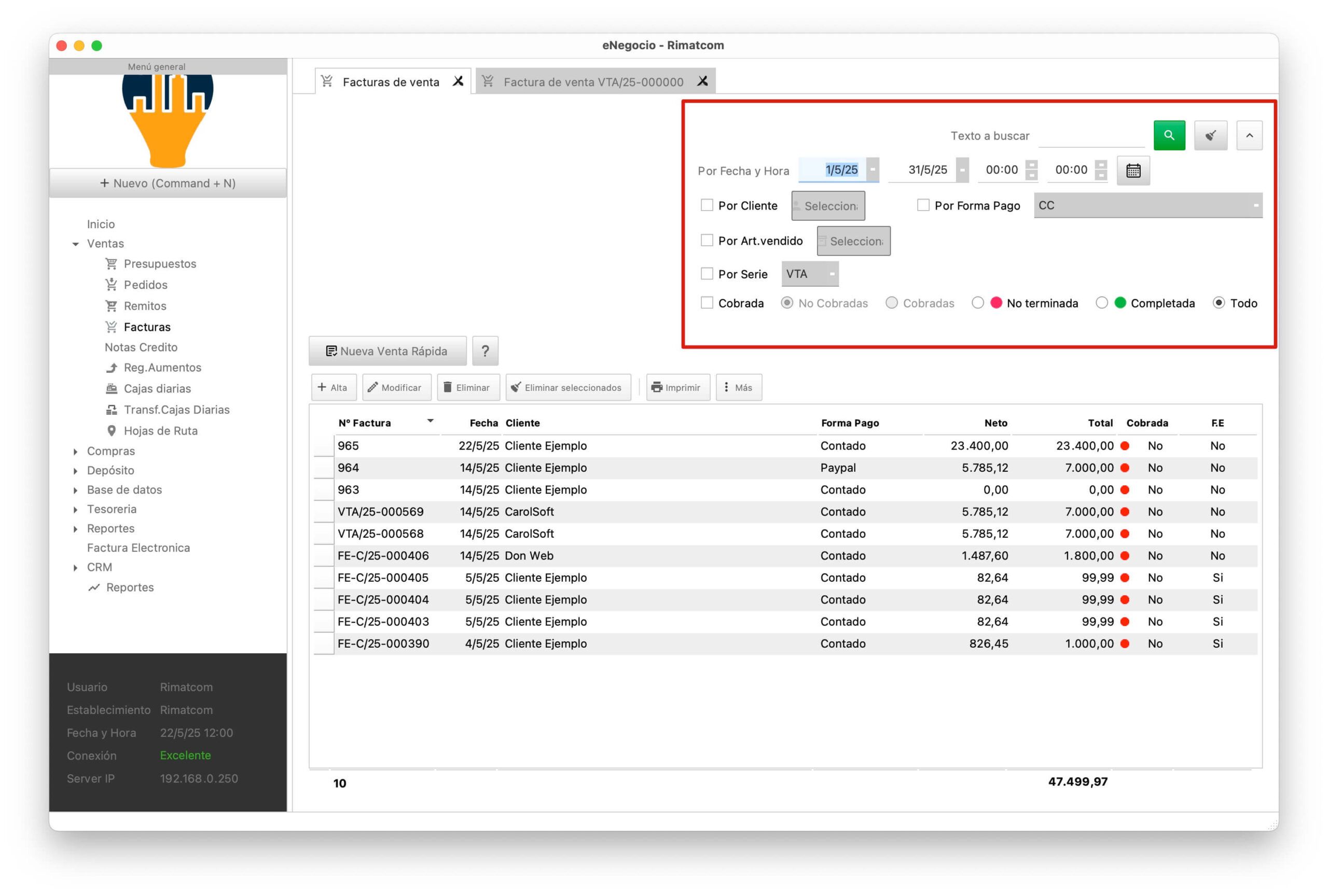Click red status dot in row VTA/25-000569
Screen dimensions: 1328x896
(1125, 512)
